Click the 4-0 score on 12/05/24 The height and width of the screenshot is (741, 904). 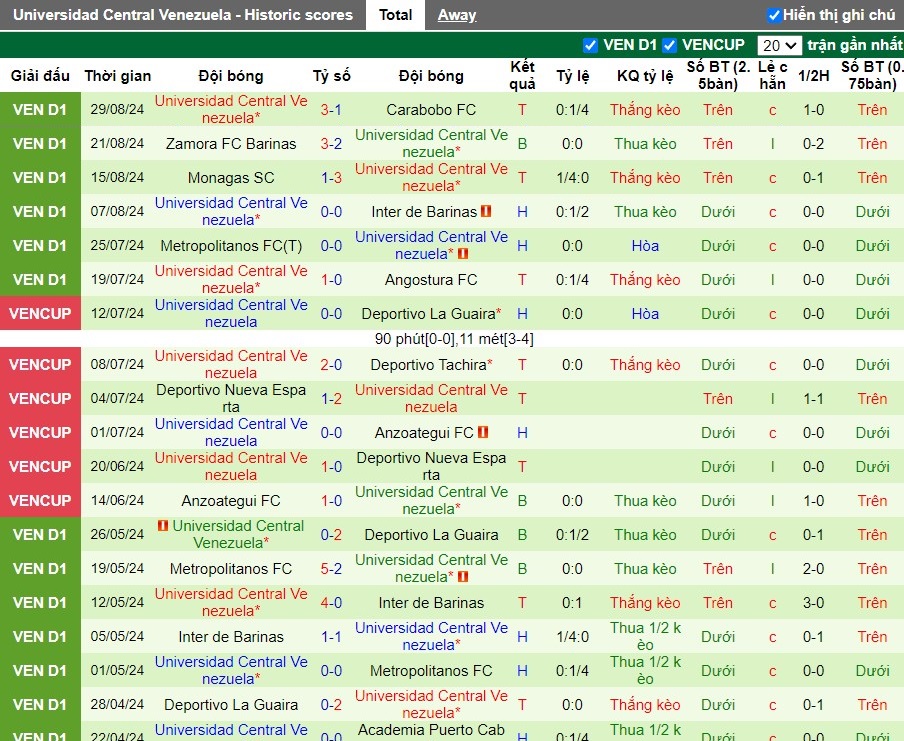[331, 603]
